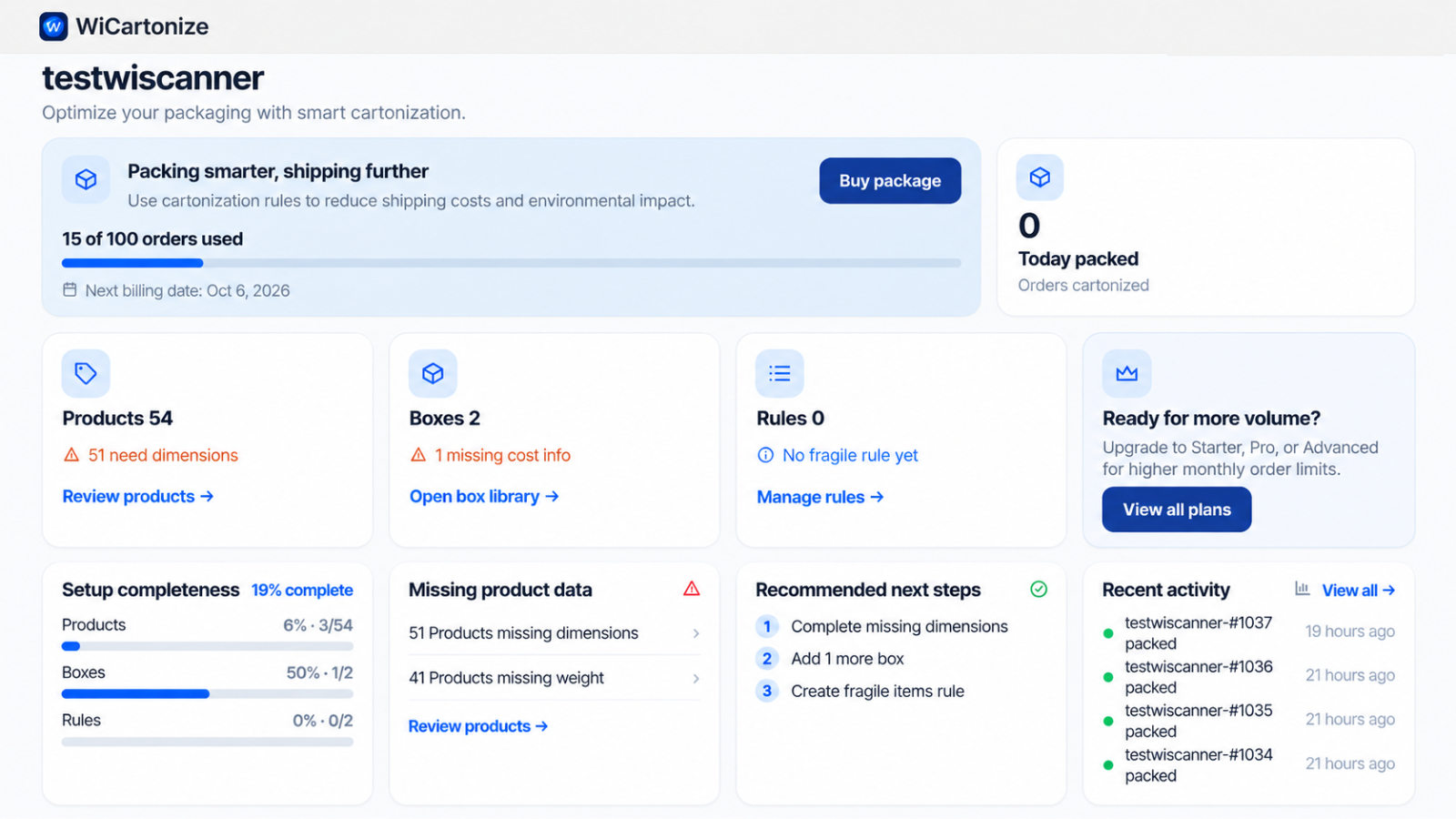
Task: Click the WiCartonize logo icon
Action: (x=54, y=26)
